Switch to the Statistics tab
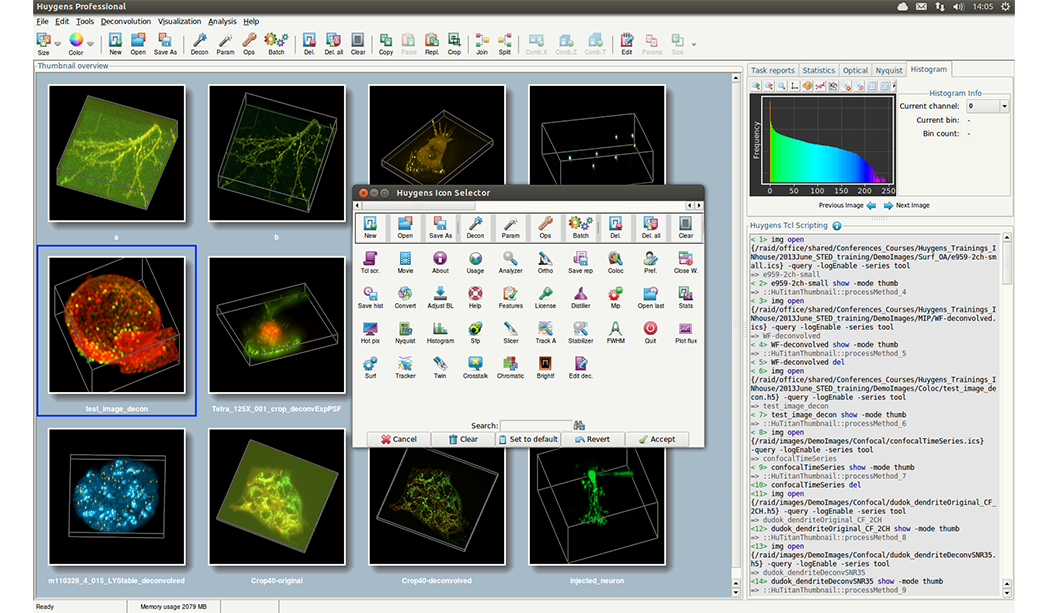The width and height of the screenshot is (1048, 613). [818, 71]
